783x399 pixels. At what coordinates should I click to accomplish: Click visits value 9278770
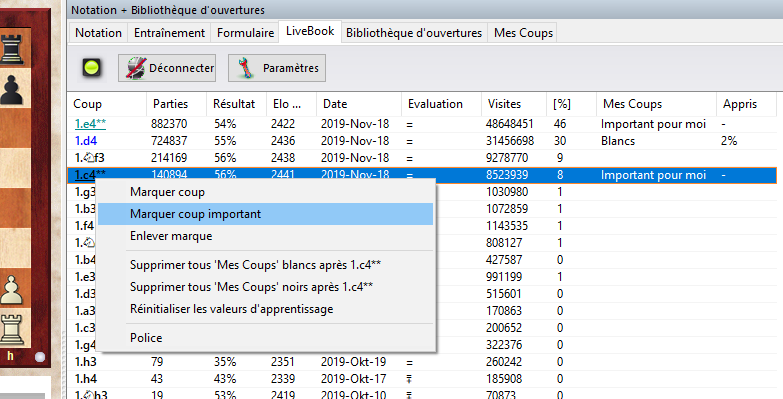coord(507,158)
